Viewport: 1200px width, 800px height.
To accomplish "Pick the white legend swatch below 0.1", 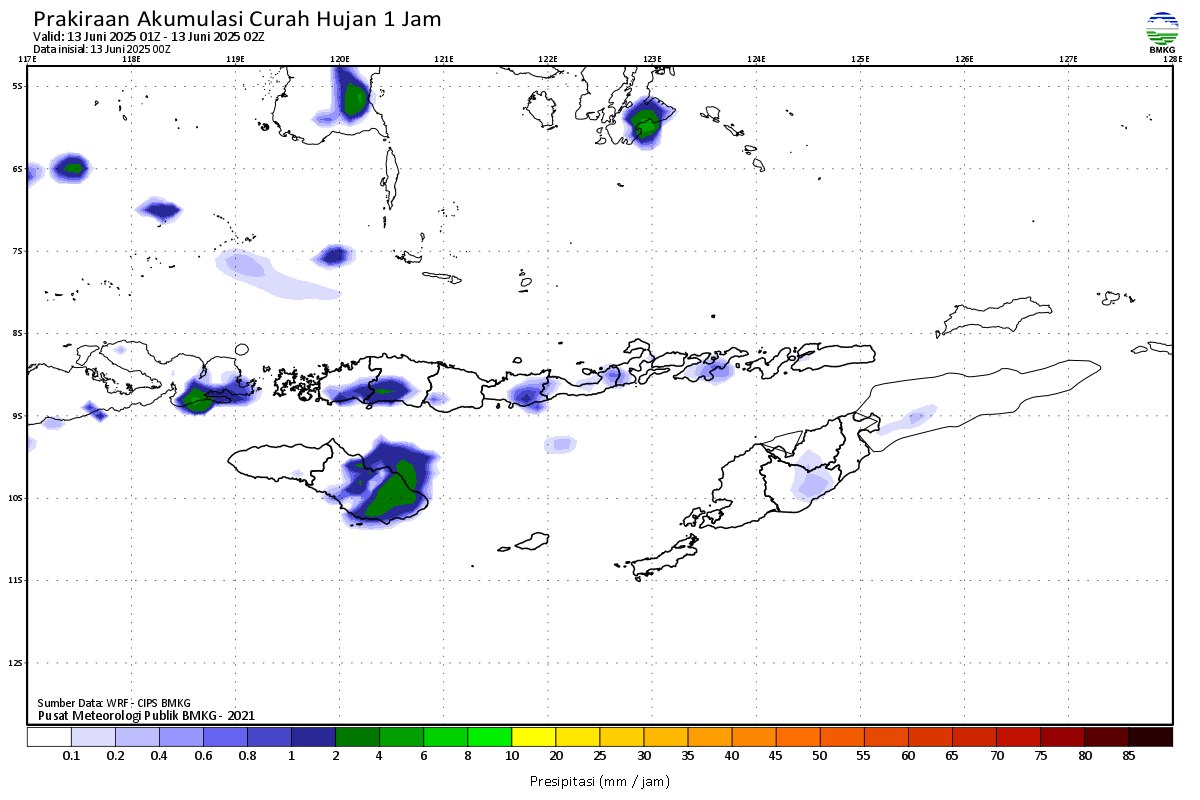I will click(49, 737).
